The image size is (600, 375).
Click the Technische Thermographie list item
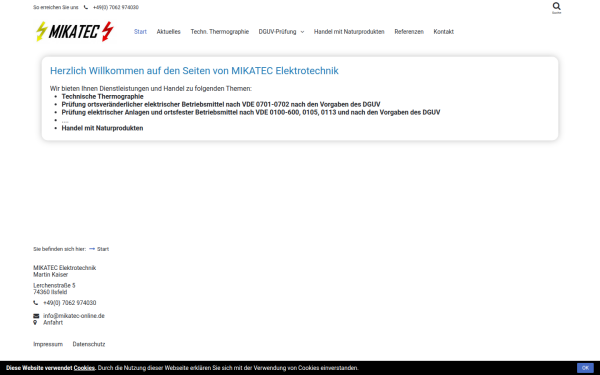tap(103, 96)
